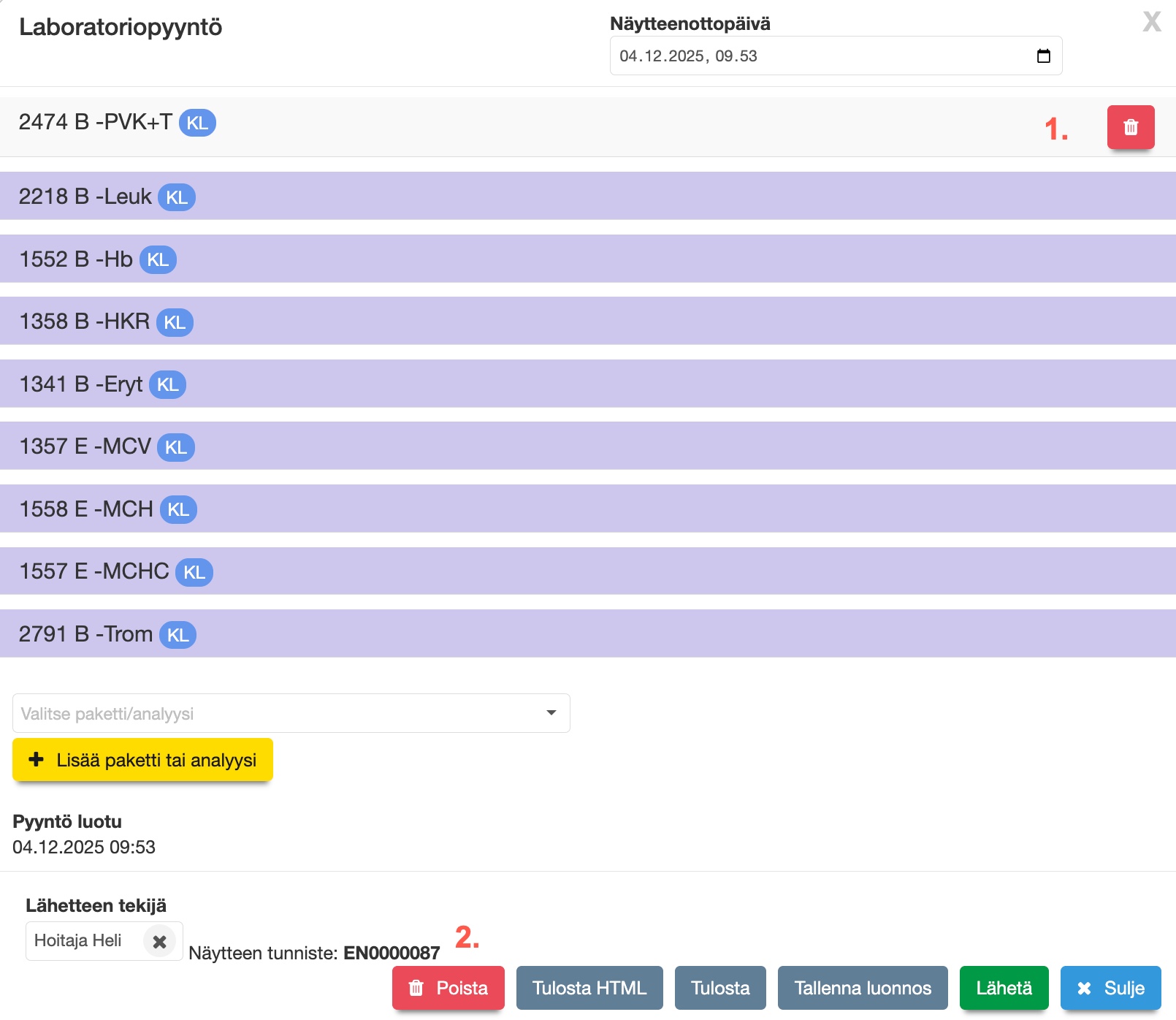1176x1020 pixels.
Task: Click the KL badge beside 2474 B -PVK+T
Action: pos(197,123)
